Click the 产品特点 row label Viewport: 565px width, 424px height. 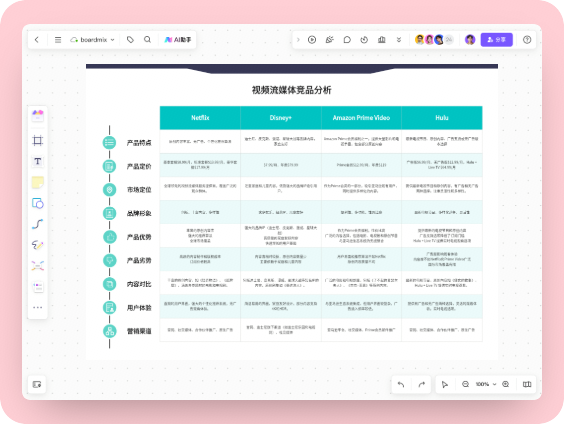(x=139, y=143)
